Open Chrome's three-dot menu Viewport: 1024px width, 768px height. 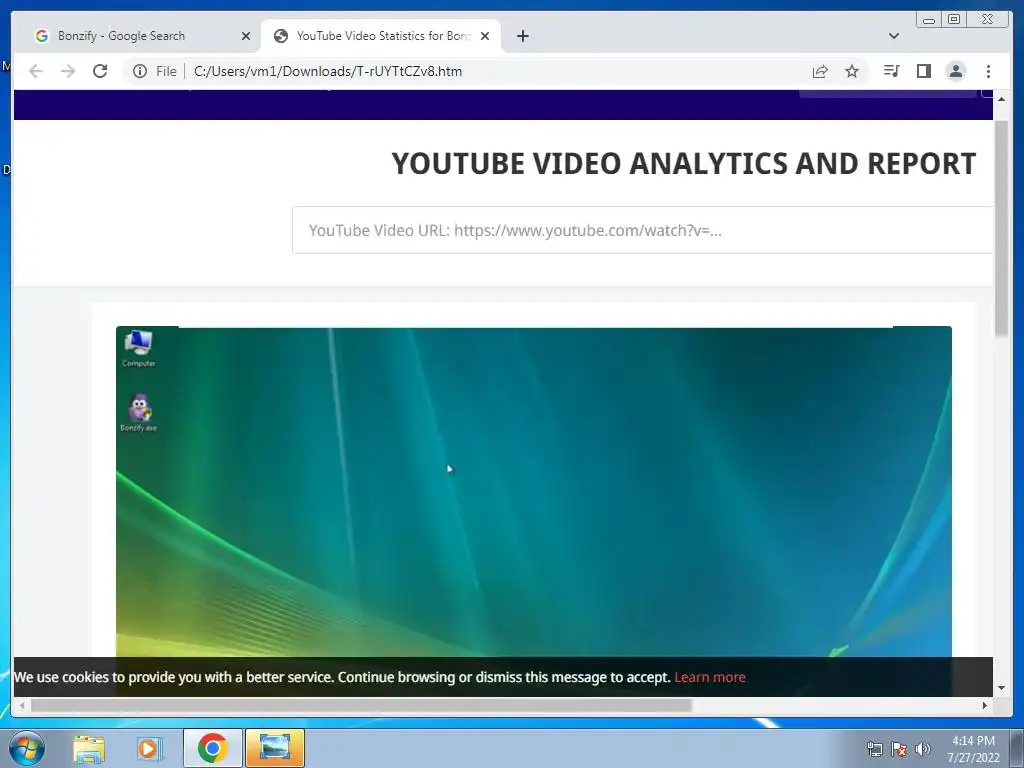click(988, 71)
